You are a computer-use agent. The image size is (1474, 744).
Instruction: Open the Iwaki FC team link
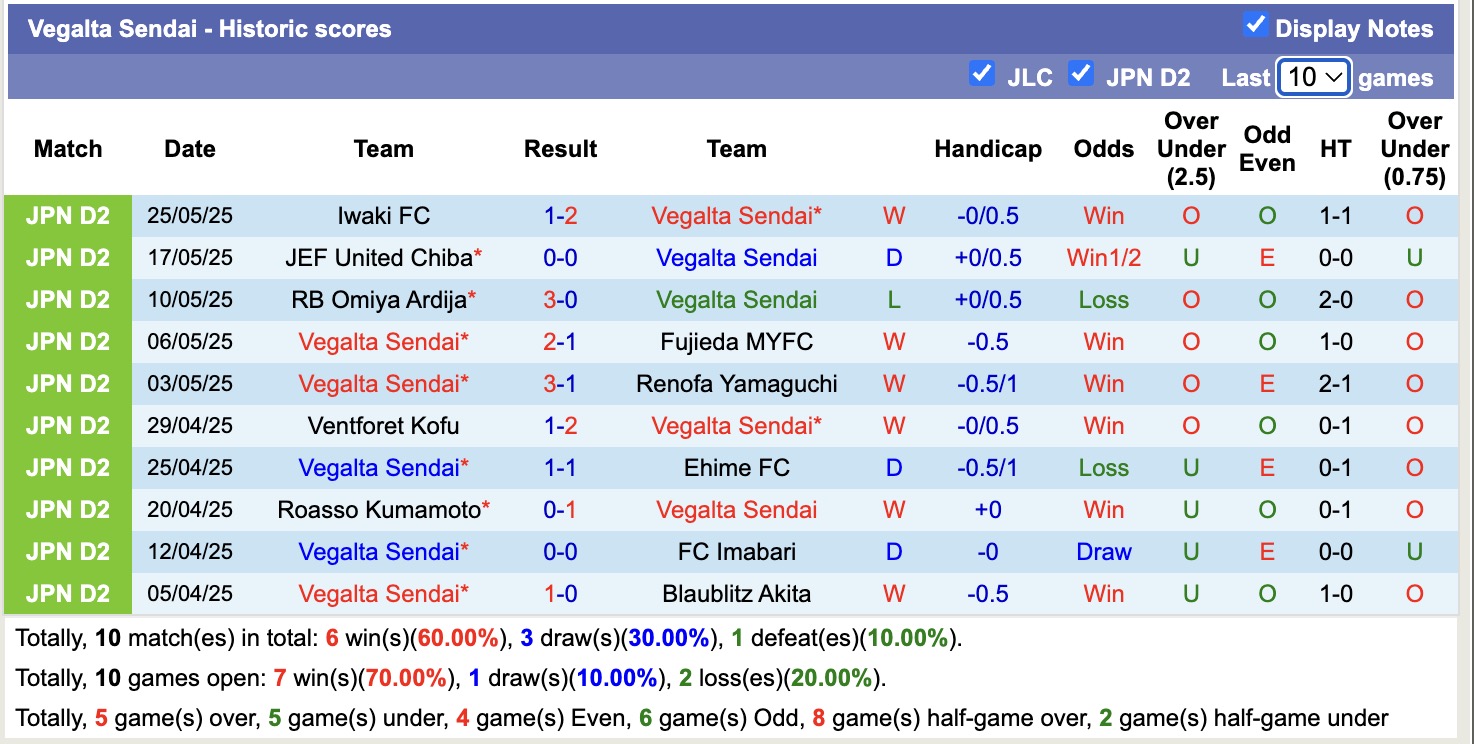384,216
